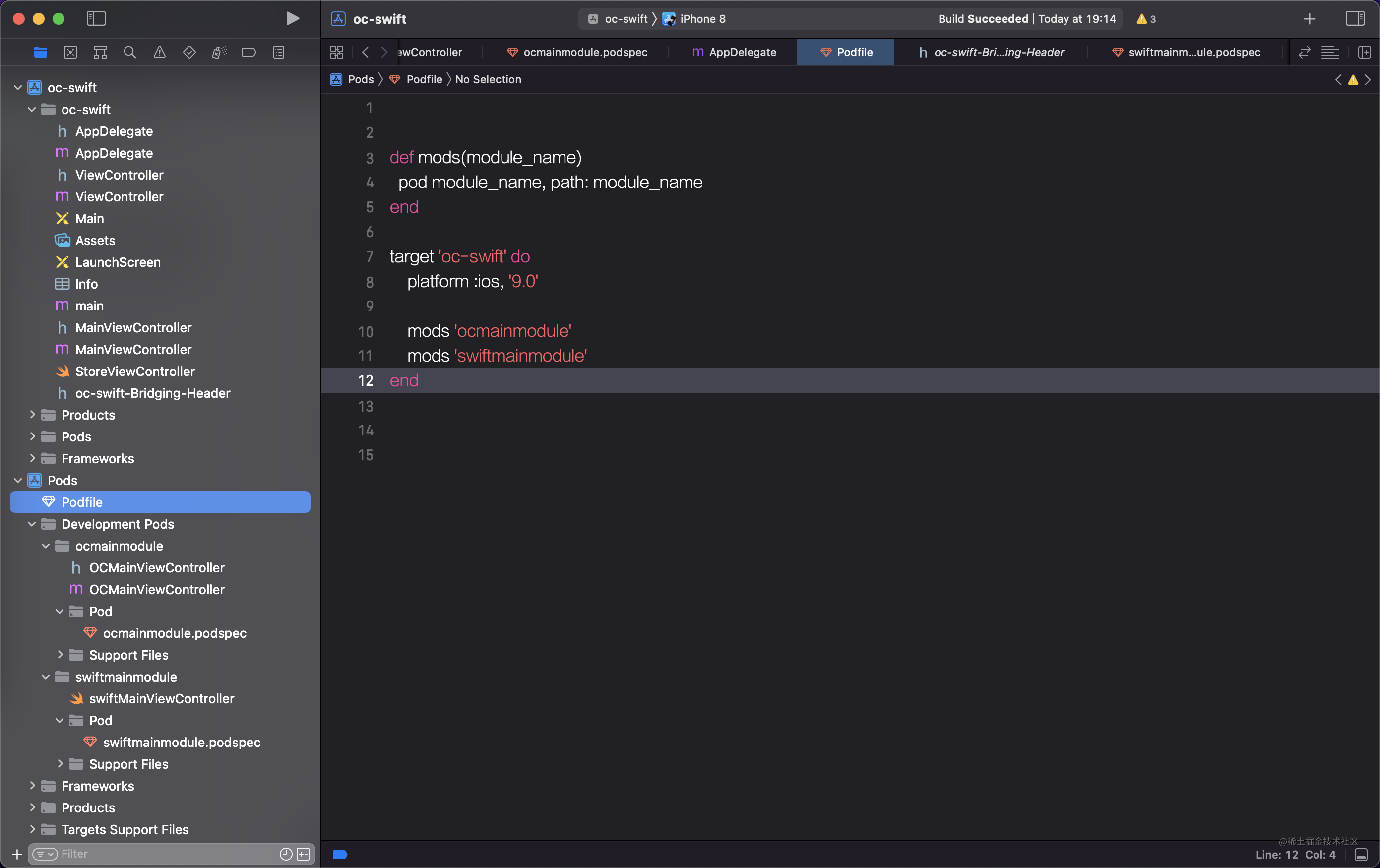Toggle the inspectors panel on the right
The width and height of the screenshot is (1380, 868).
click(1355, 18)
